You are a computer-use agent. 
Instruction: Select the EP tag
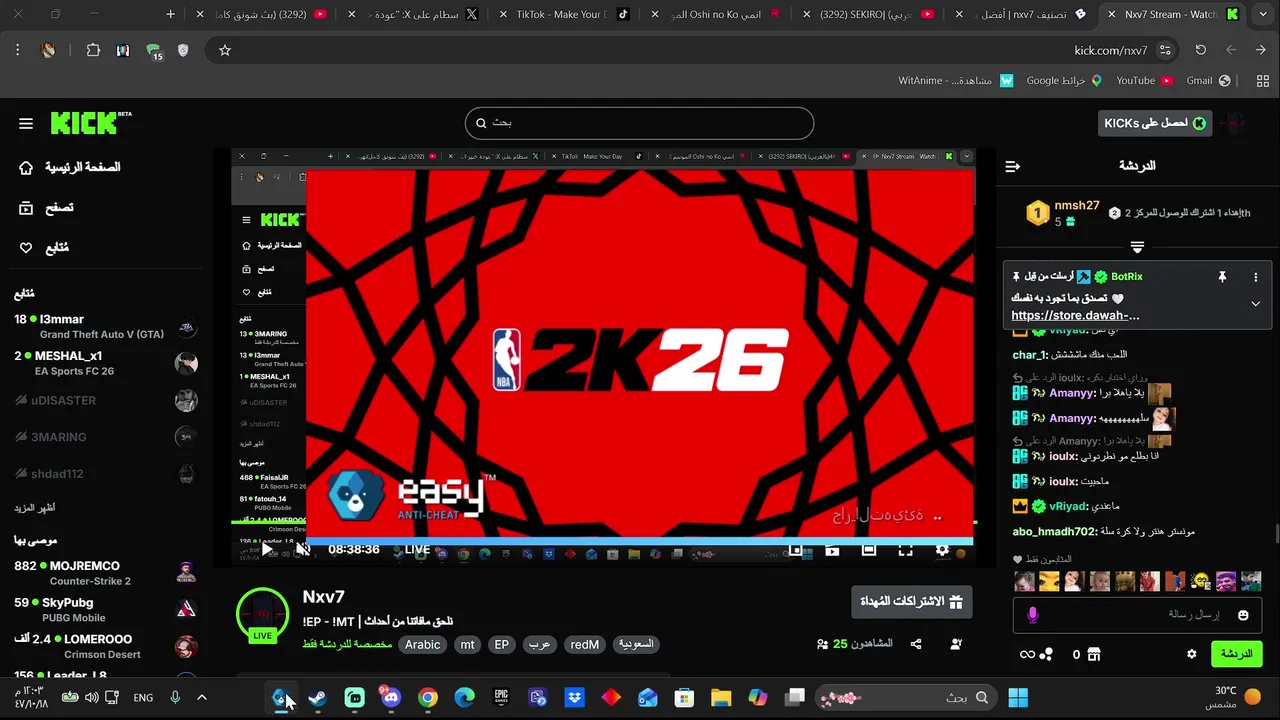coord(501,645)
